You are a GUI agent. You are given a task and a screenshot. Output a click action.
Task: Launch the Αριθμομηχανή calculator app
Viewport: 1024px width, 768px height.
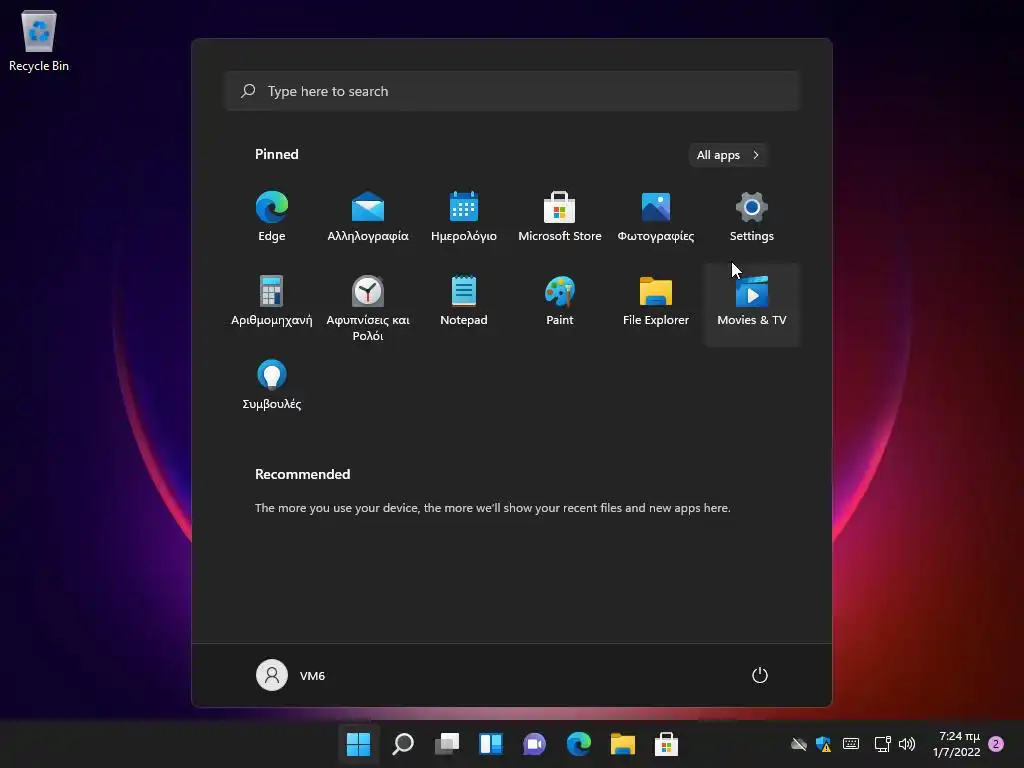click(272, 300)
